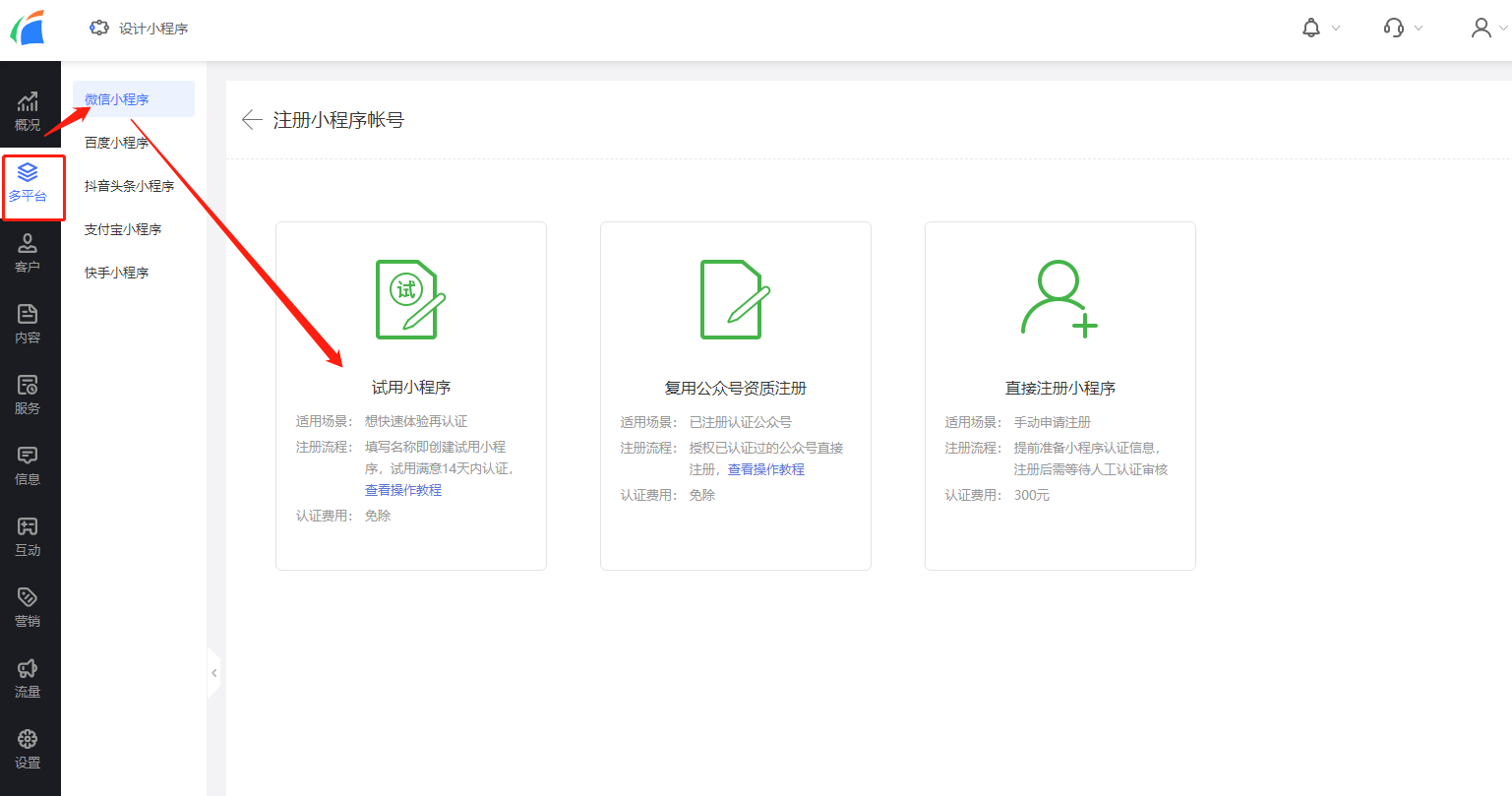Screen dimensions: 1512x796
Task: Expand the dropdown arrow beside the headset
Action: tap(1419, 29)
